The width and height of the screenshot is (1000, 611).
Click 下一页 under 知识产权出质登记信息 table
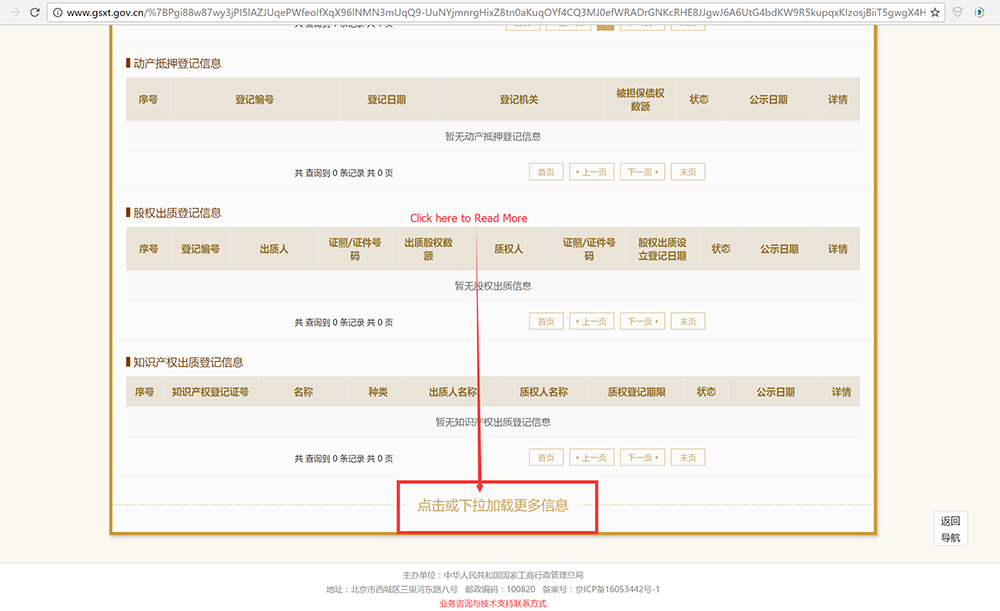(642, 458)
